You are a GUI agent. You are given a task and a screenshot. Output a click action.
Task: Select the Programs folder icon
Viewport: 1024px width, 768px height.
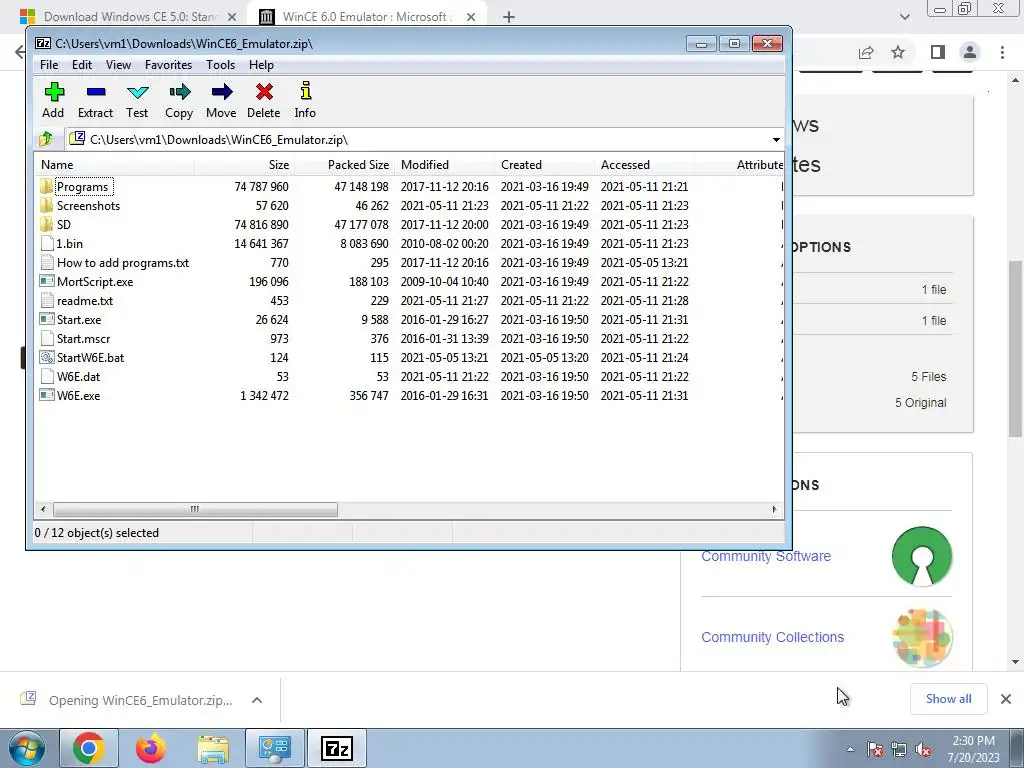coord(46,187)
